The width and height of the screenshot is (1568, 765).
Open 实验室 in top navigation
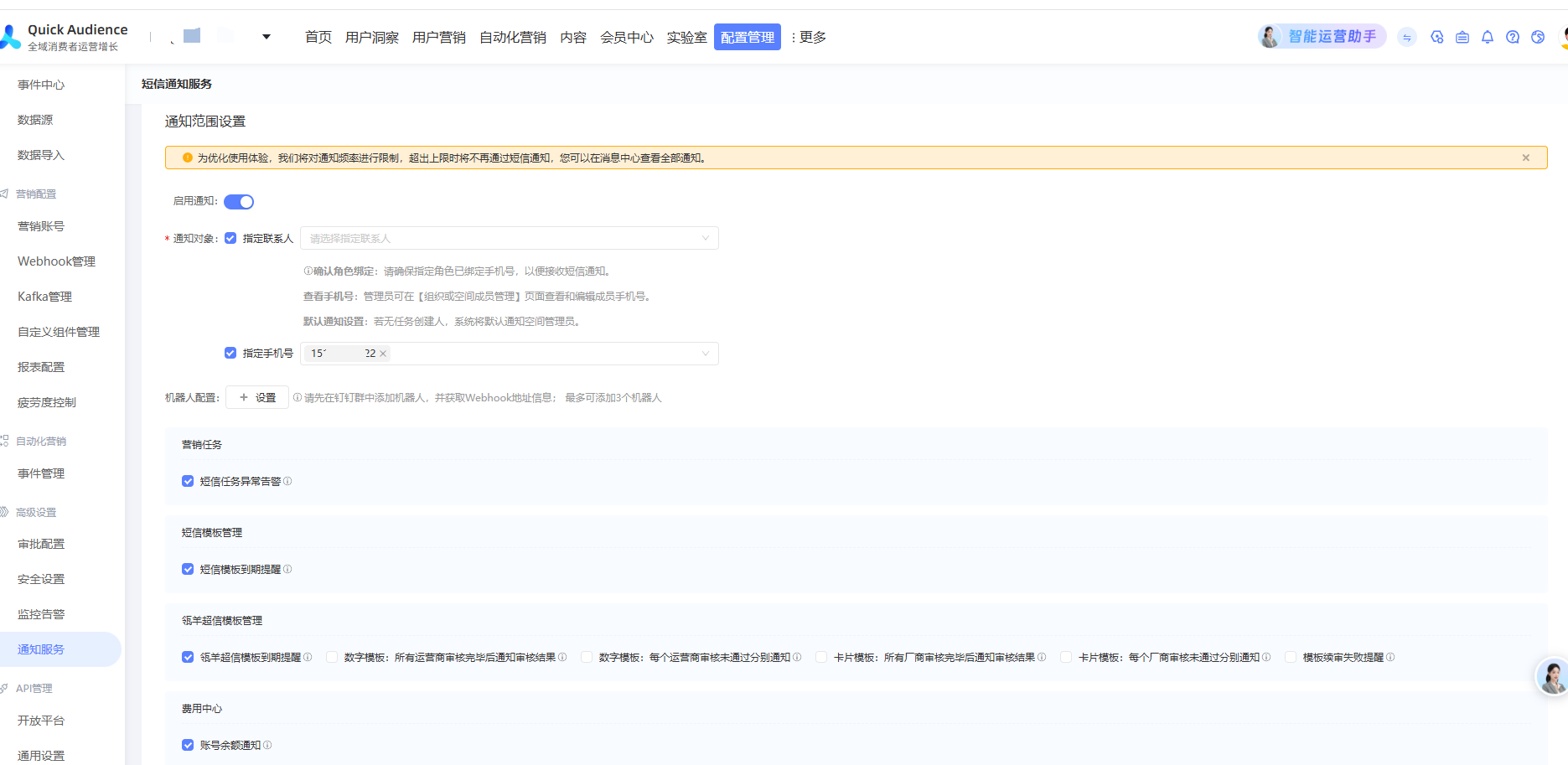coord(687,37)
